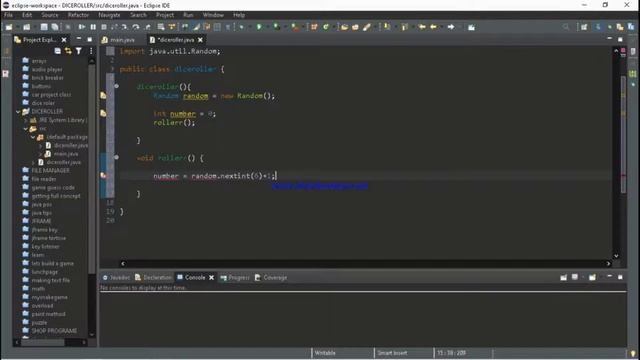Open the Refactor menu
The image size is (640, 360).
tap(78, 15)
